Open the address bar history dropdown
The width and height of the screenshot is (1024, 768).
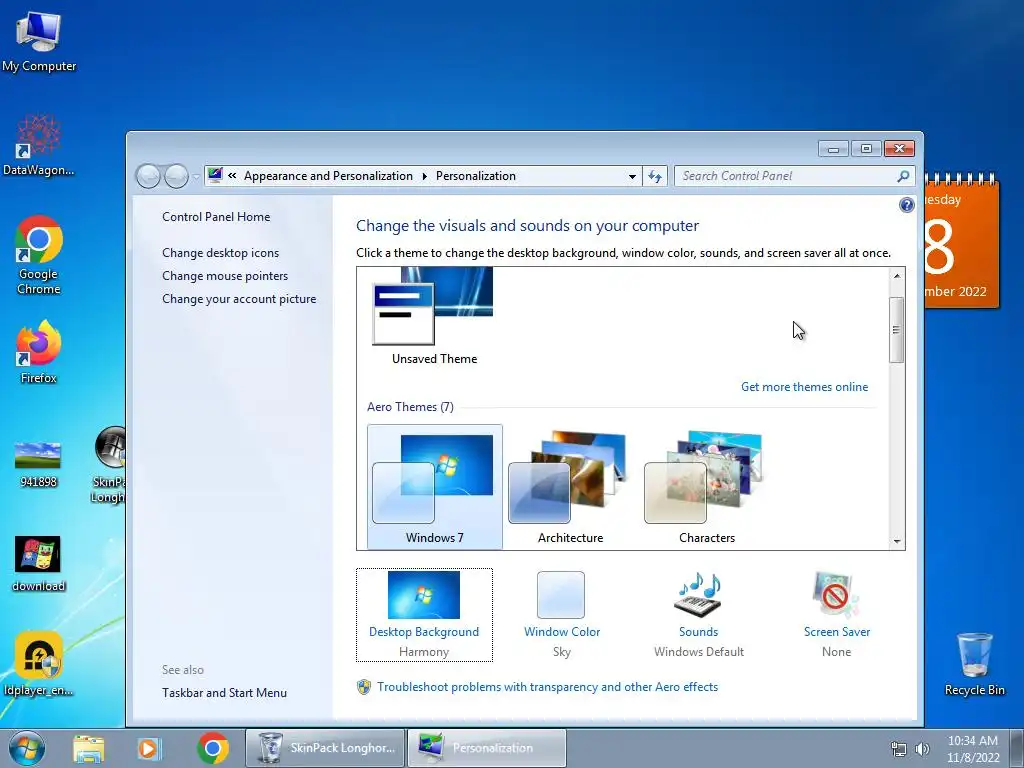click(632, 176)
